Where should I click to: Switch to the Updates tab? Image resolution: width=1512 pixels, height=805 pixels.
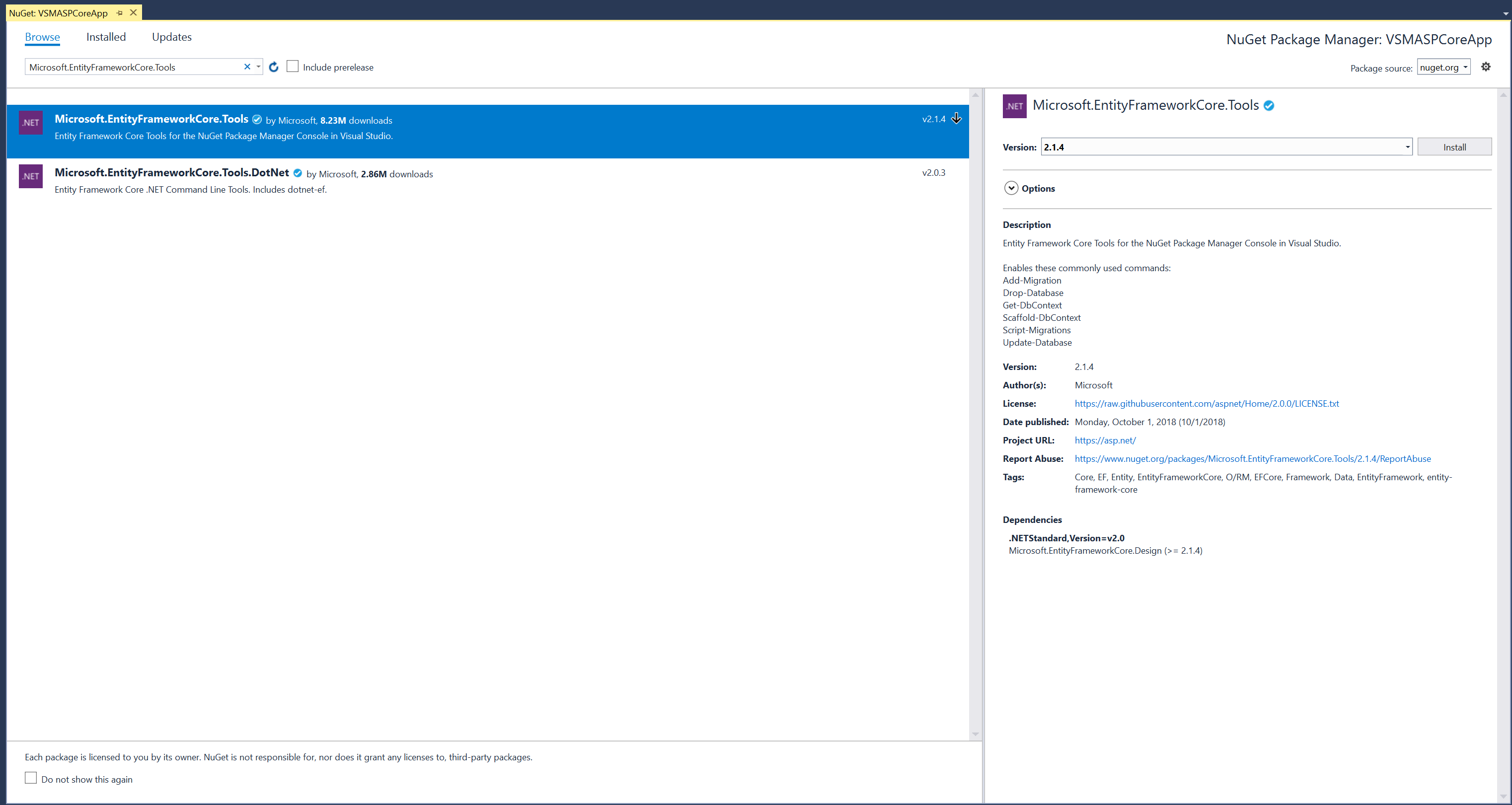[x=171, y=37]
